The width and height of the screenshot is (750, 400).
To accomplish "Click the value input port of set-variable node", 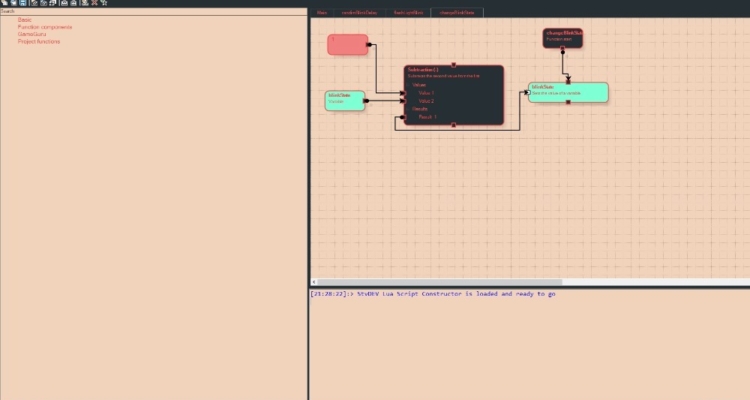I will pos(529,92).
